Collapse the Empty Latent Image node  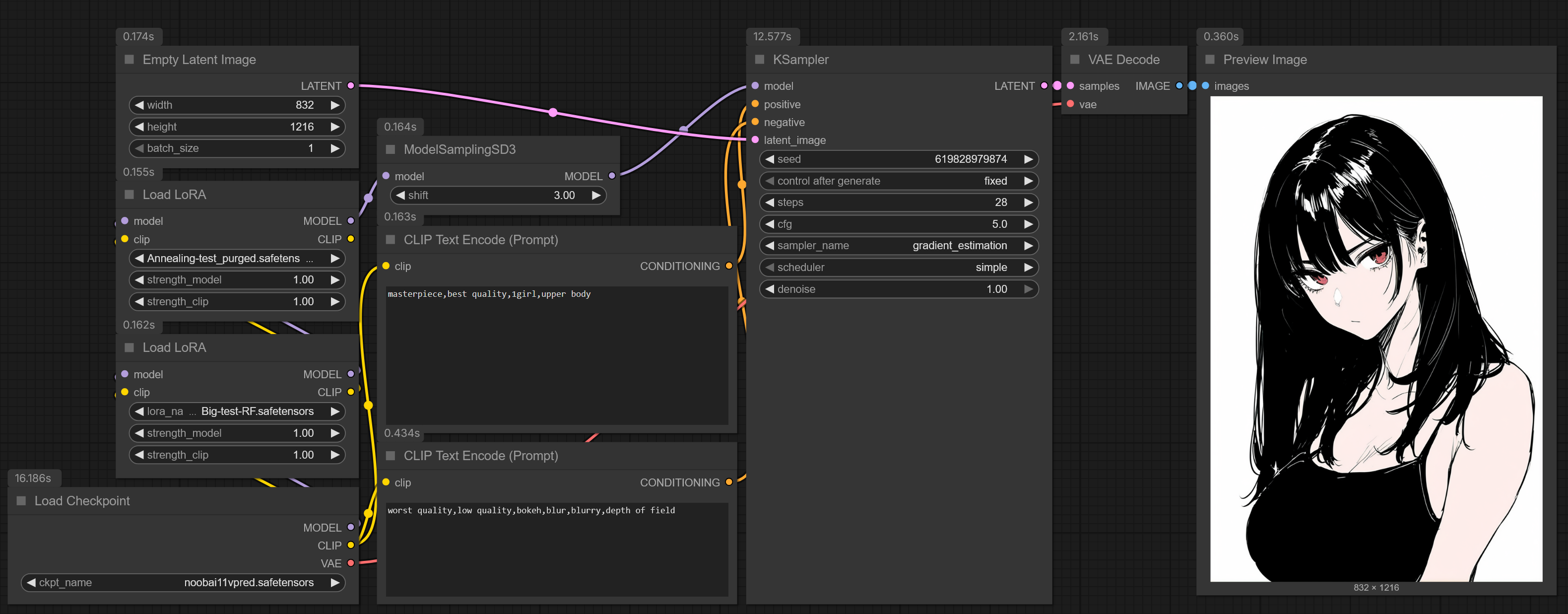click(x=129, y=60)
